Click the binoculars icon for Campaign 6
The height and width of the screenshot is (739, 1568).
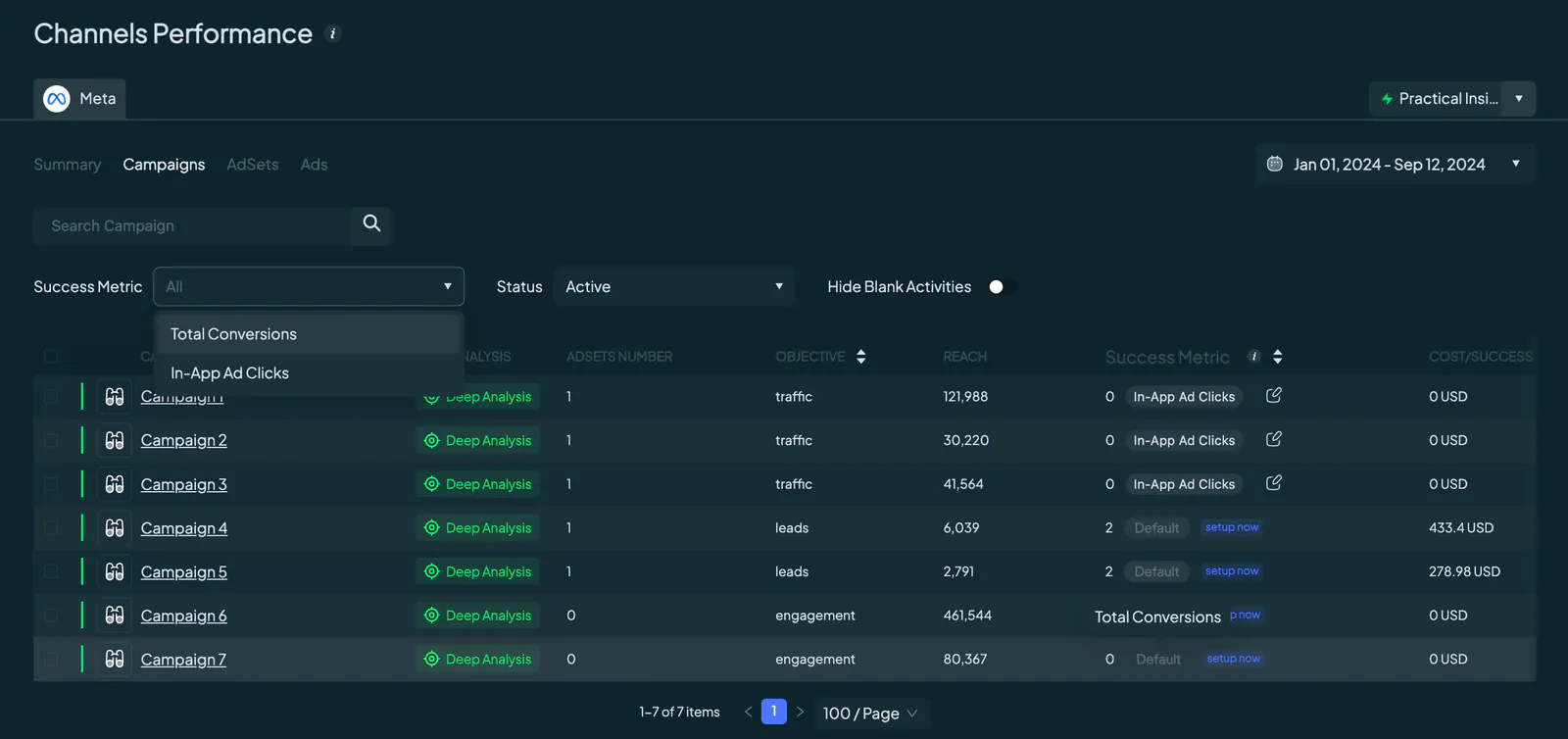point(115,616)
